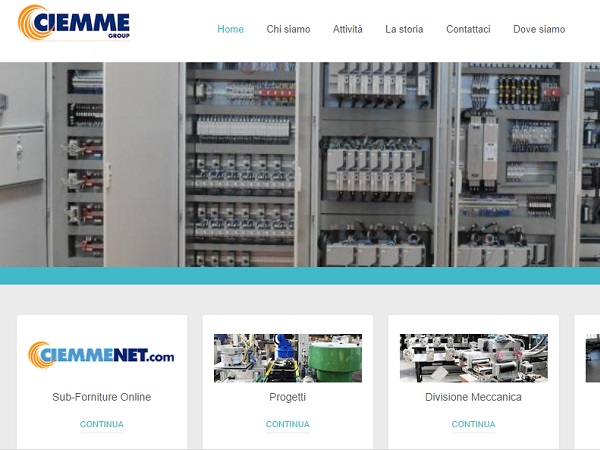
Task: Open the Home menu item
Action: (230, 29)
